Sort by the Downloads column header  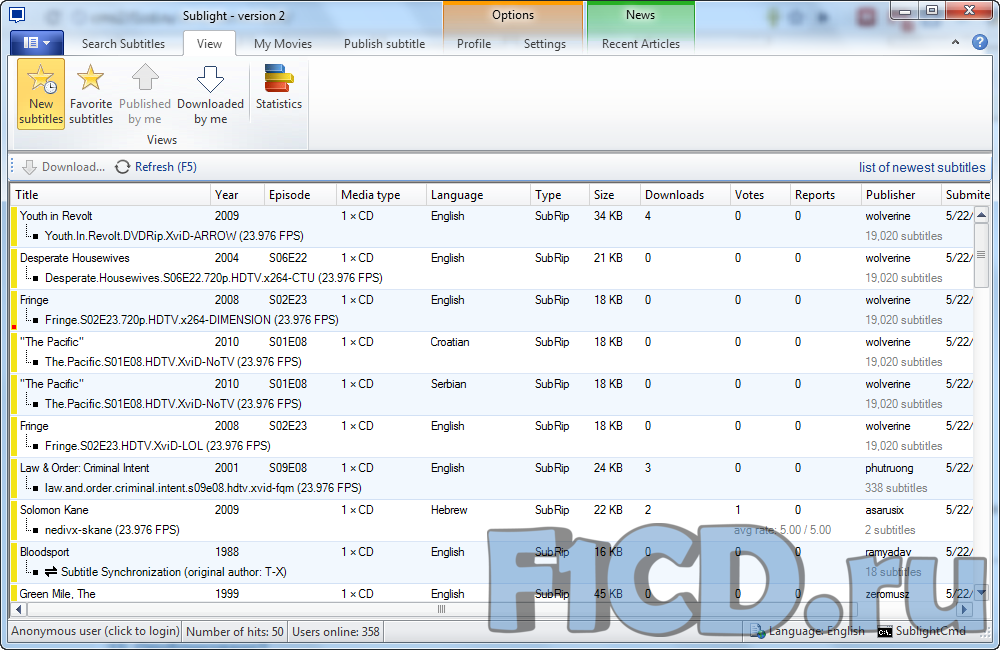[x=685, y=195]
